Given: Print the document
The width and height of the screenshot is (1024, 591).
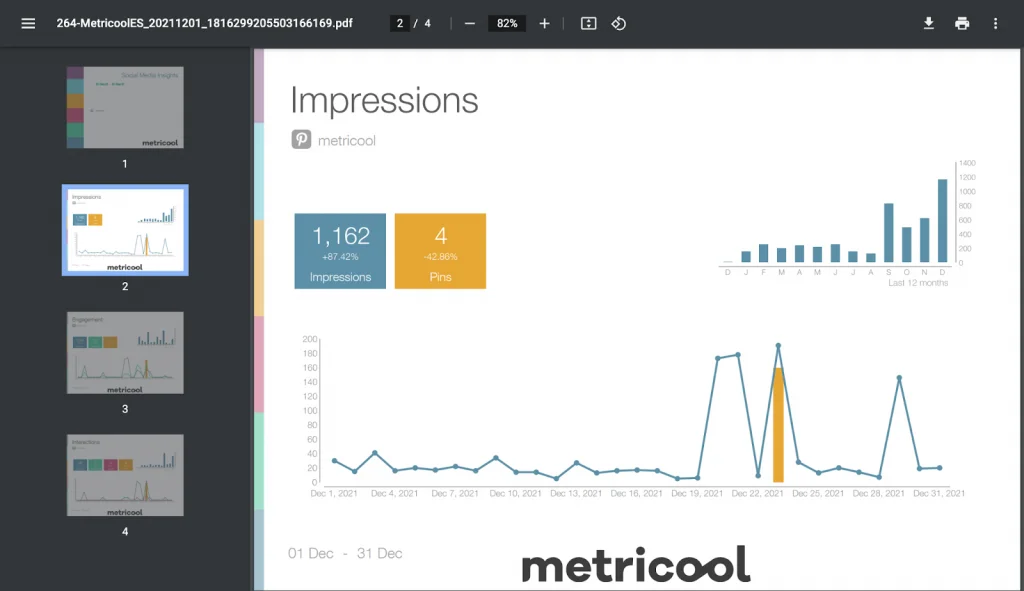Looking at the screenshot, I should click(x=962, y=22).
